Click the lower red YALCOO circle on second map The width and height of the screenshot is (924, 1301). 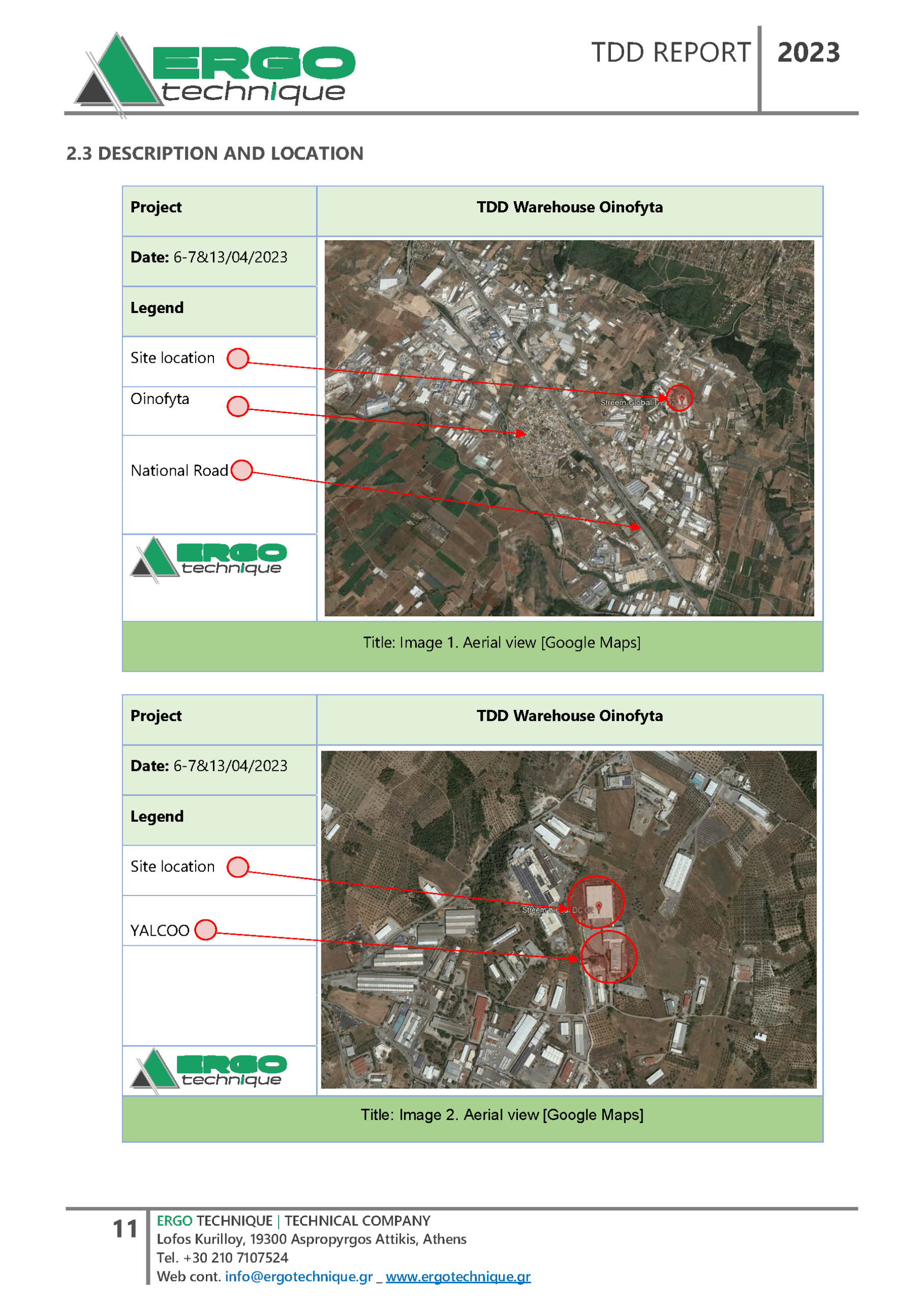[608, 957]
